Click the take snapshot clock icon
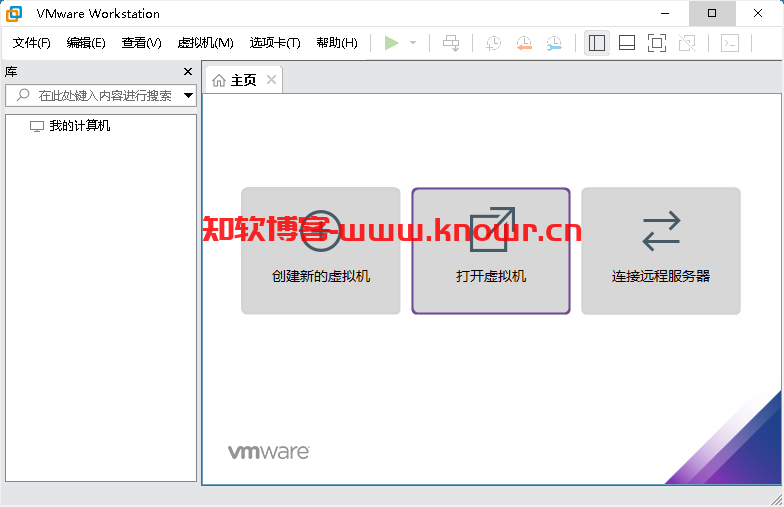The width and height of the screenshot is (784, 507). 493,43
